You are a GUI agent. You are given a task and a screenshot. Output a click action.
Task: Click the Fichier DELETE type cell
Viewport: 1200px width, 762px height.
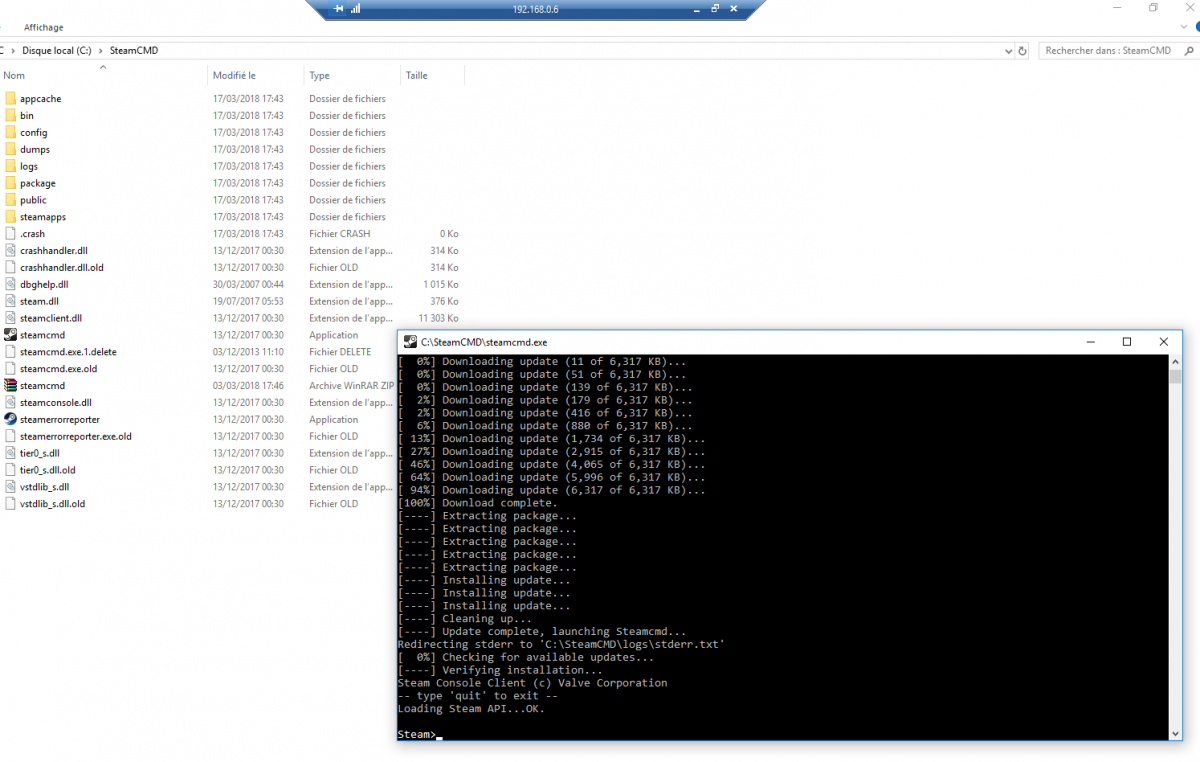(340, 352)
